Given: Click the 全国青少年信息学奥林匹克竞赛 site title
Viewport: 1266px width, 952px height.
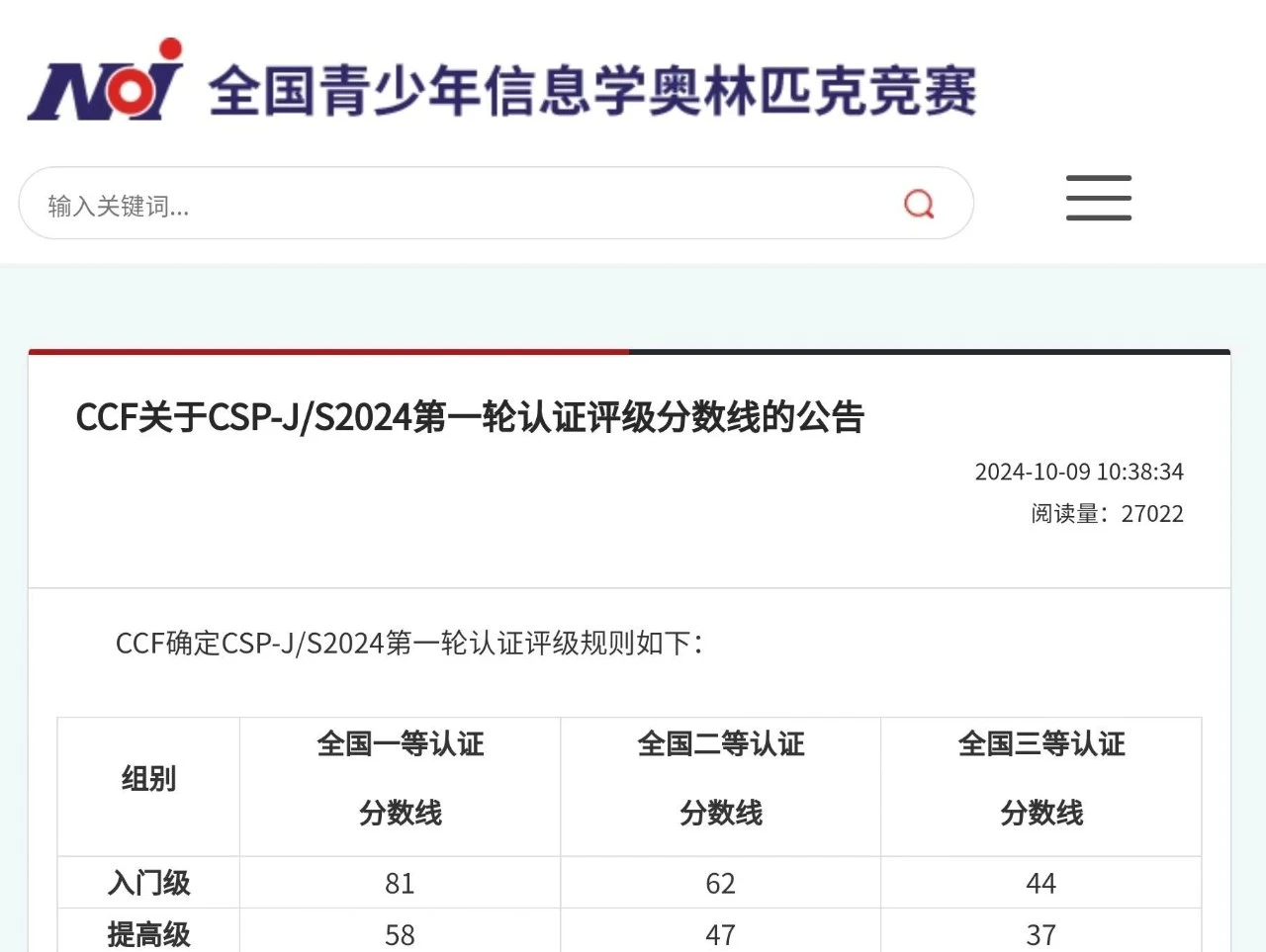Looking at the screenshot, I should click(591, 90).
